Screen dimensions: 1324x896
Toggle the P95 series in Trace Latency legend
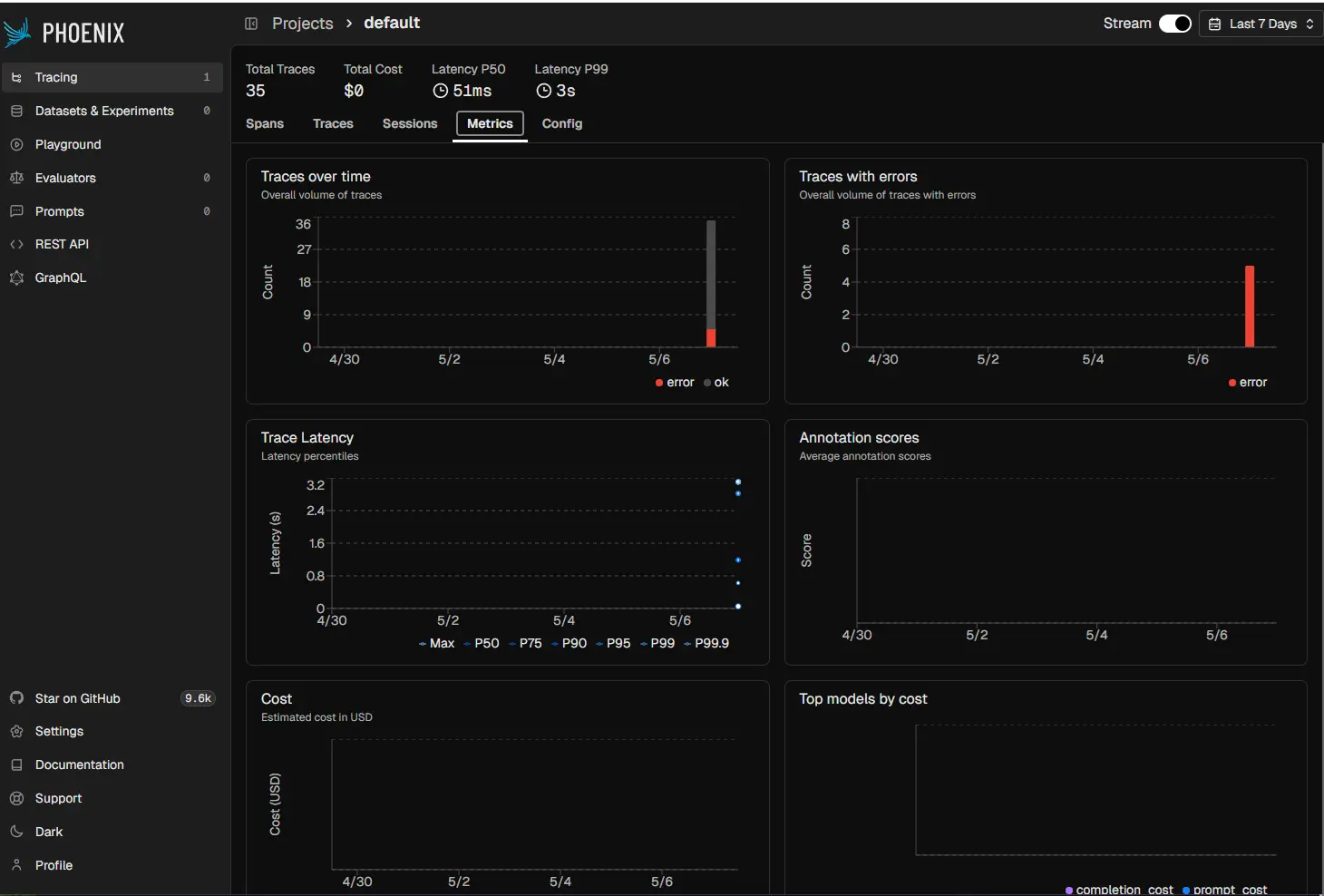(x=613, y=643)
